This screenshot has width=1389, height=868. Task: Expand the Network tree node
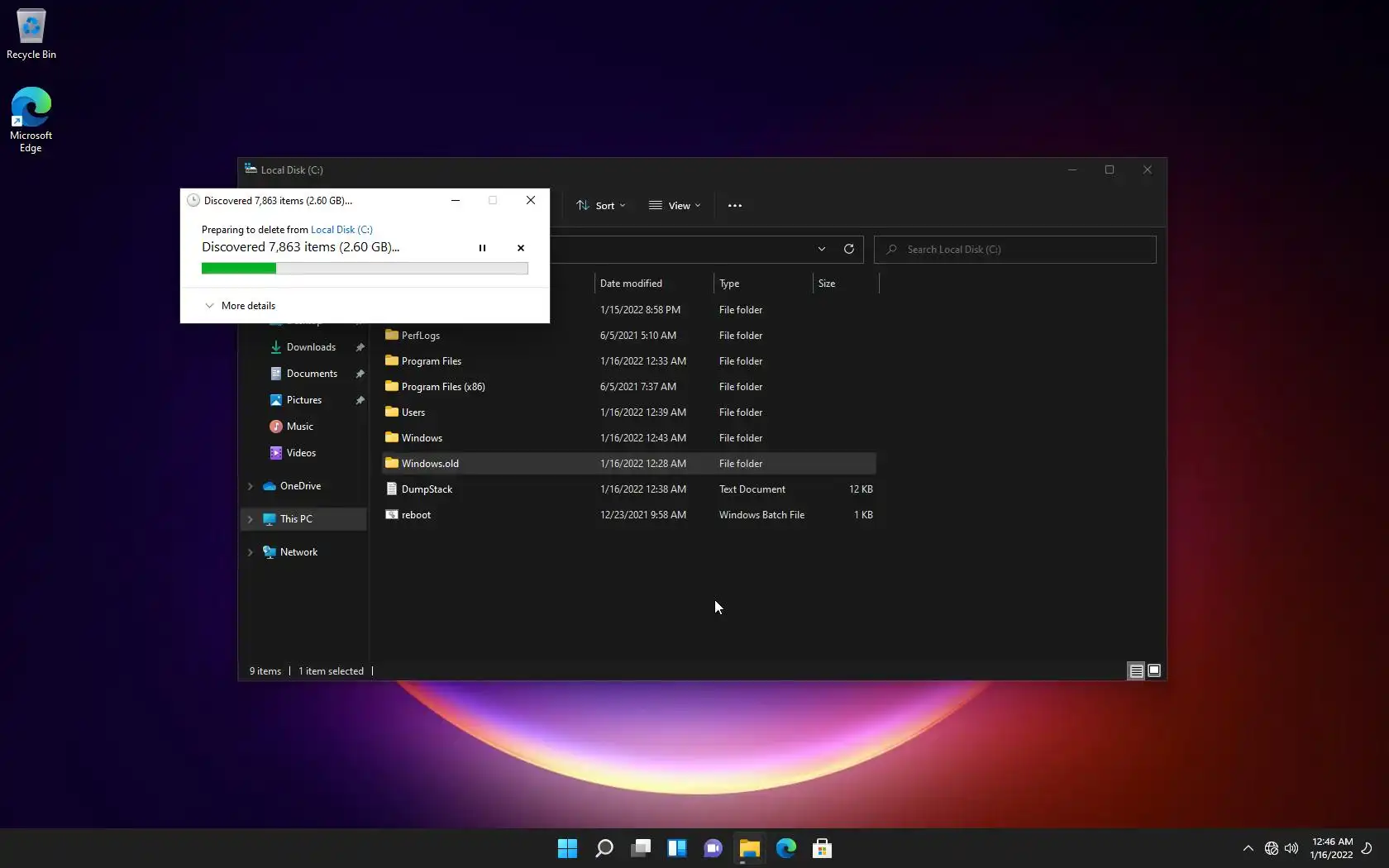click(251, 552)
